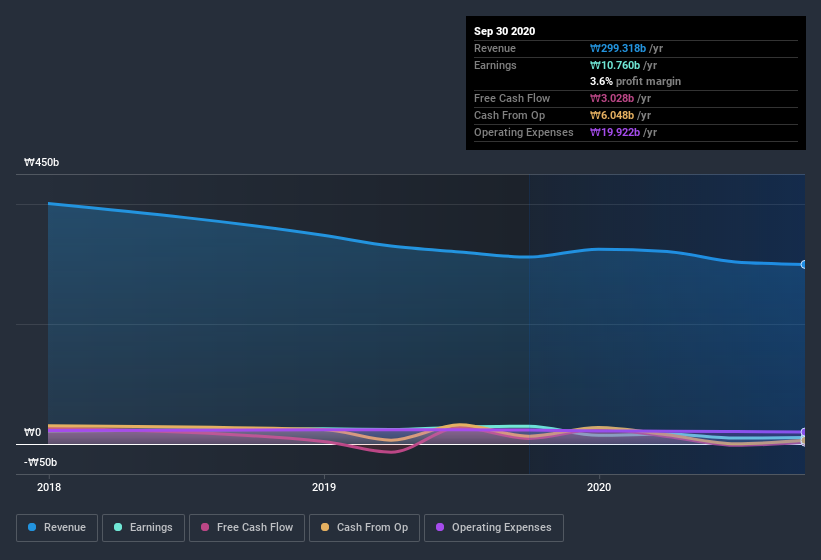Toggle the Free Cash Flow legend button
Image resolution: width=821 pixels, height=560 pixels.
coord(247,528)
